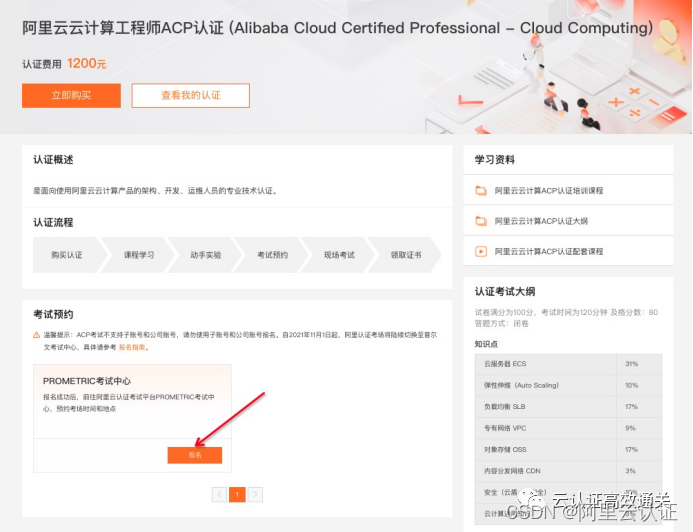
Task: Click the 云服务器 ECS row
Action: click(x=568, y=364)
